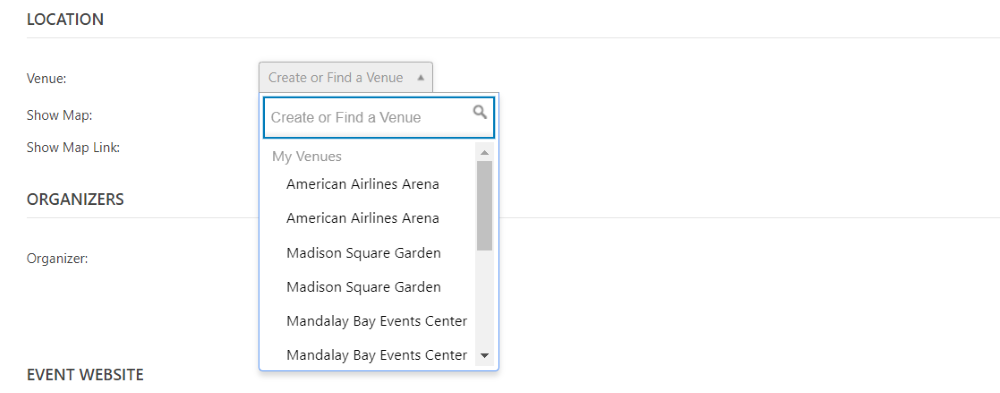Viewport: 1000px width, 393px height.
Task: Collapse the Create or Find a Venue selector
Action: pyautogui.click(x=346, y=77)
